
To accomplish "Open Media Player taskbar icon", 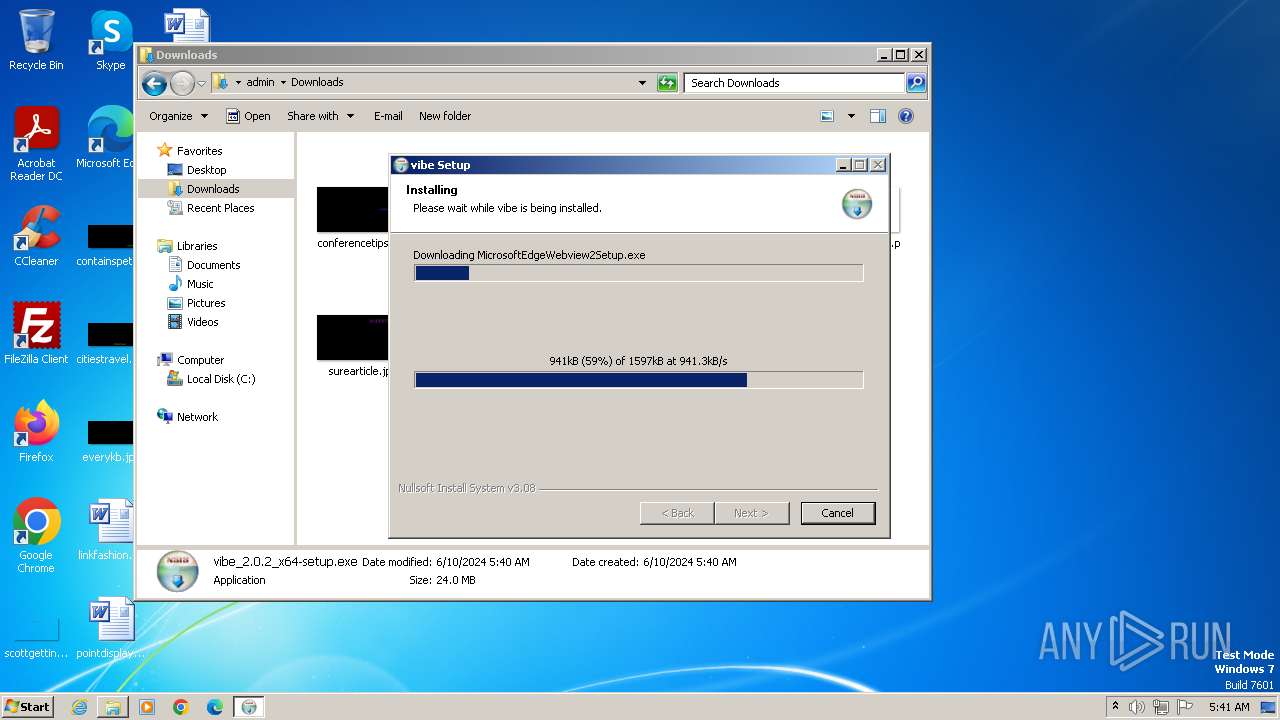I will [x=147, y=707].
